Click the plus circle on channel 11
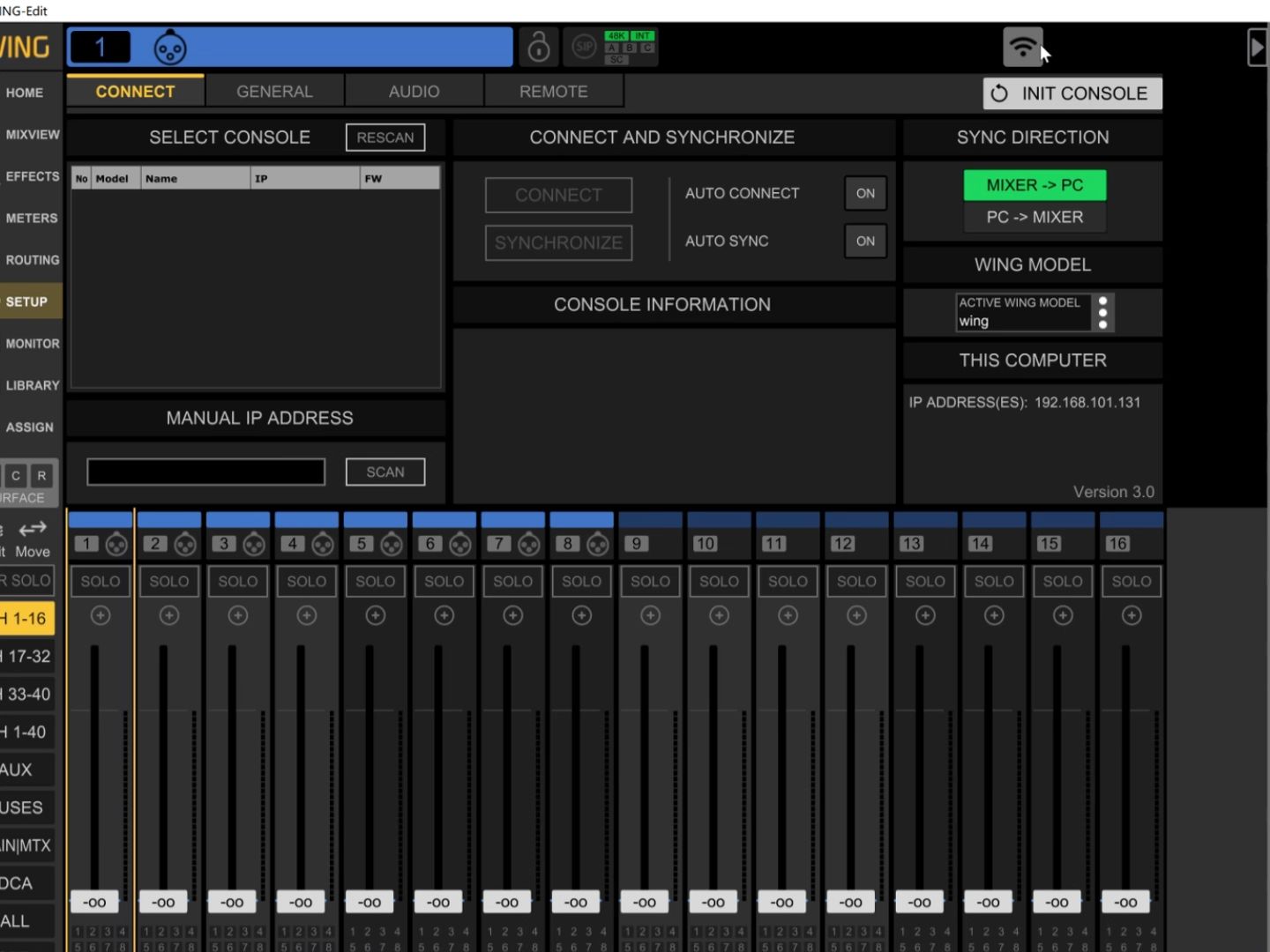The height and width of the screenshot is (952, 1270). [x=788, y=615]
